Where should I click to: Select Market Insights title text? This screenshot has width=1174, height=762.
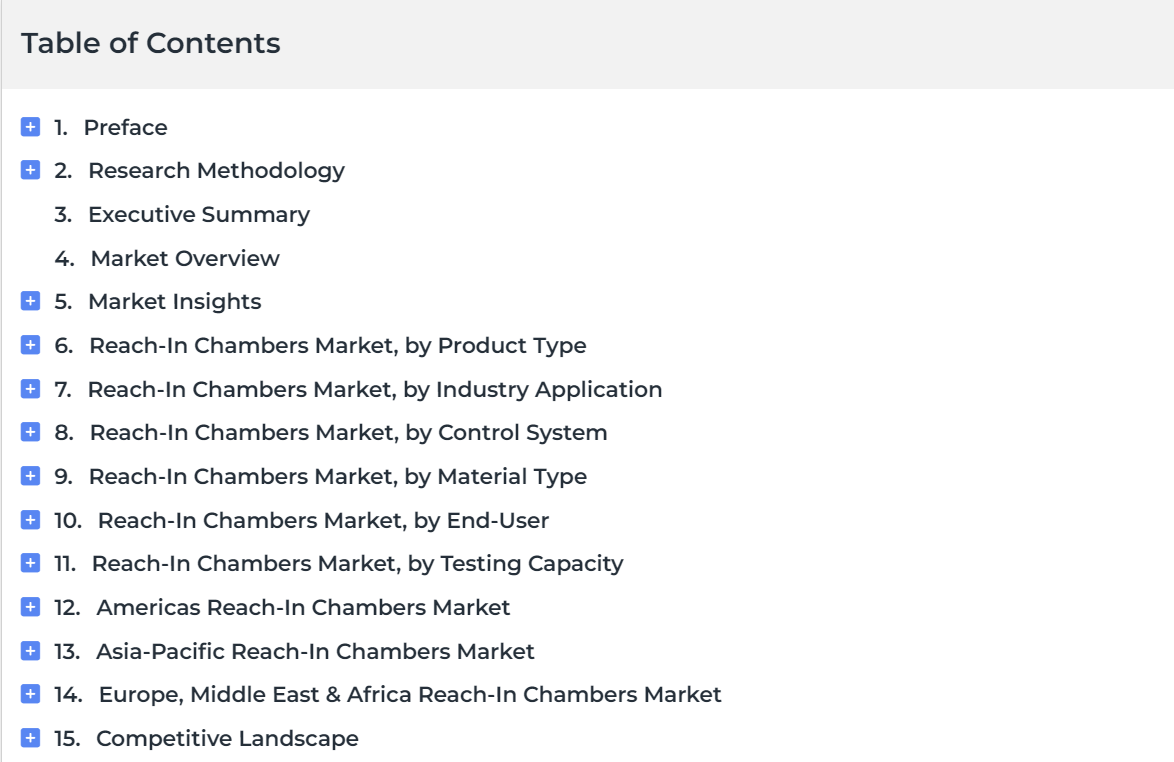click(174, 302)
